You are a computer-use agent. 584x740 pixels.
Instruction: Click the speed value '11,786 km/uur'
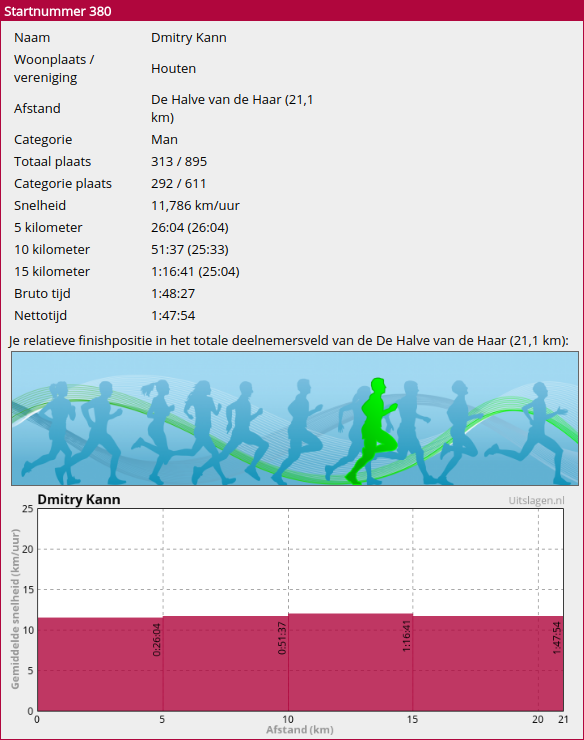coord(195,206)
